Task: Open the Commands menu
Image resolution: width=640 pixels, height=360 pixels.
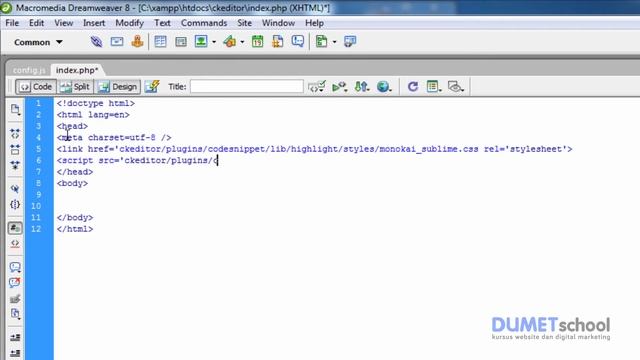Action: pyautogui.click(x=204, y=23)
